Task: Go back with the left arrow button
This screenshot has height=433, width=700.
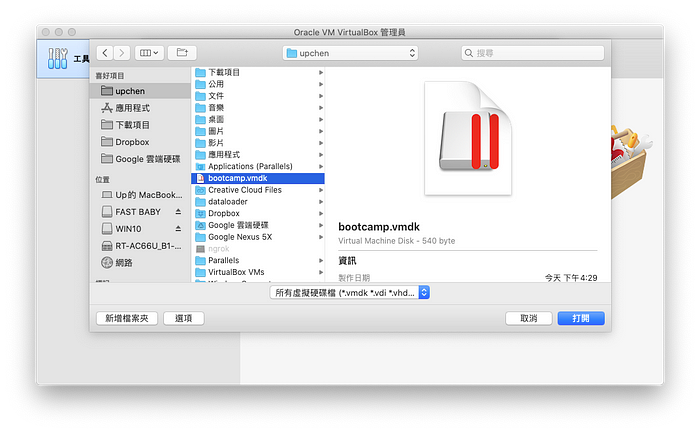Action: 105,53
